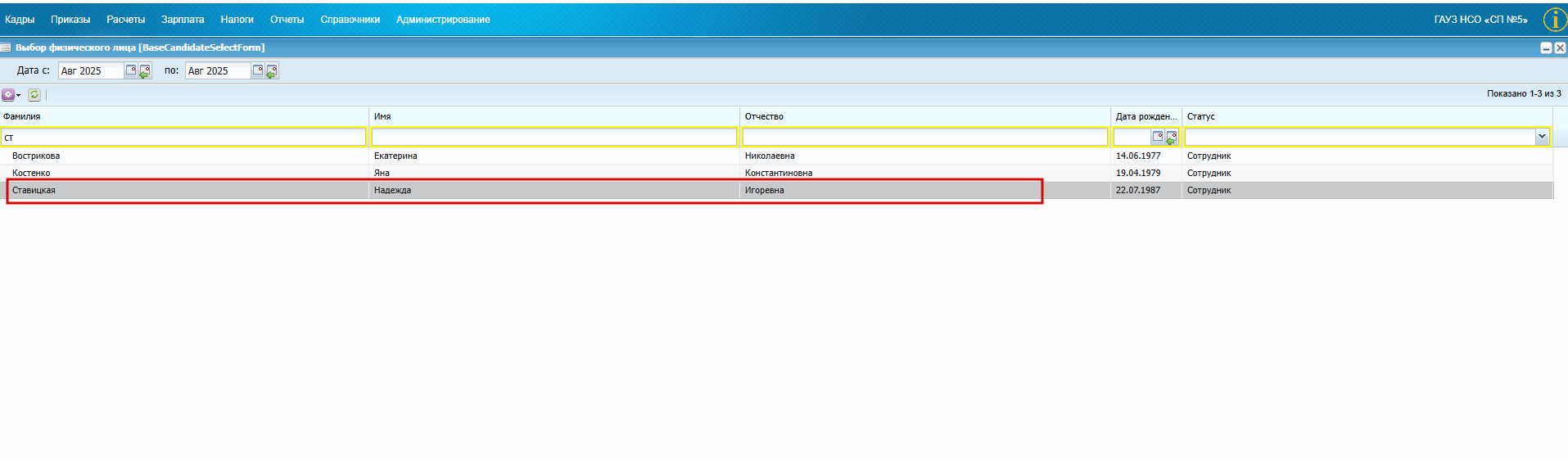
Task: Focus the Фамилия filter field containing 'ст'
Action: pos(184,137)
